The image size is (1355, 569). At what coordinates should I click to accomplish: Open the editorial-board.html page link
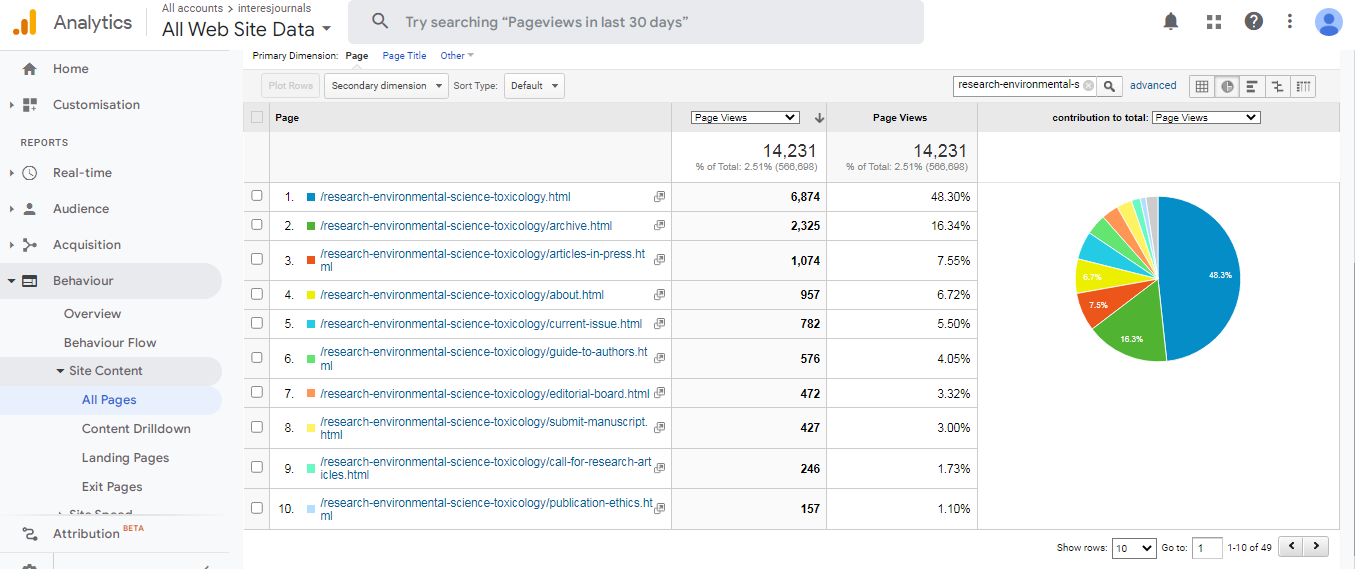point(484,394)
